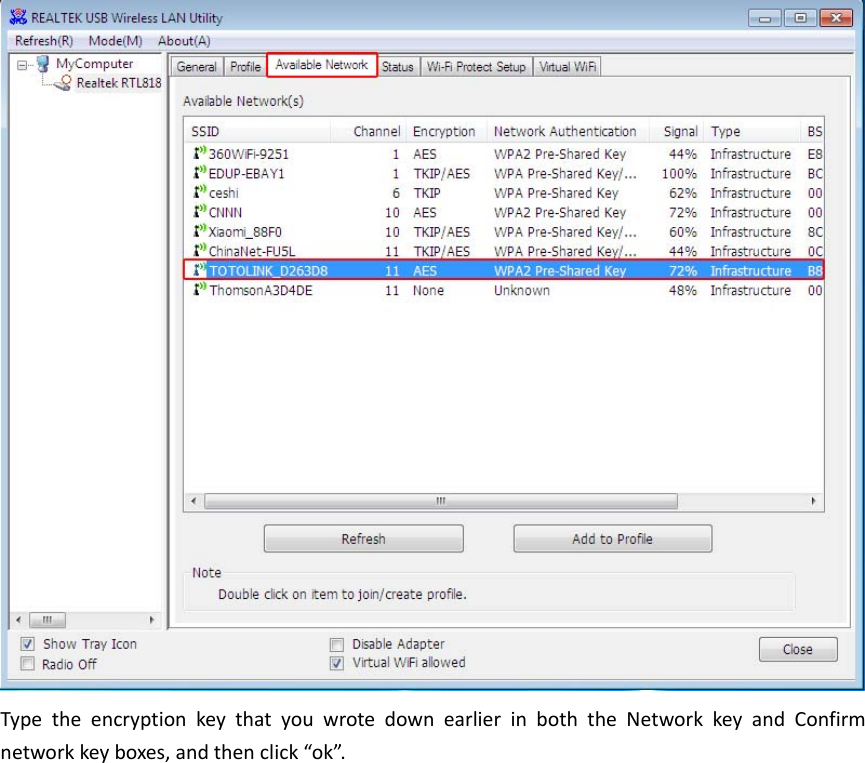Switch to the Profile tab

click(x=245, y=67)
